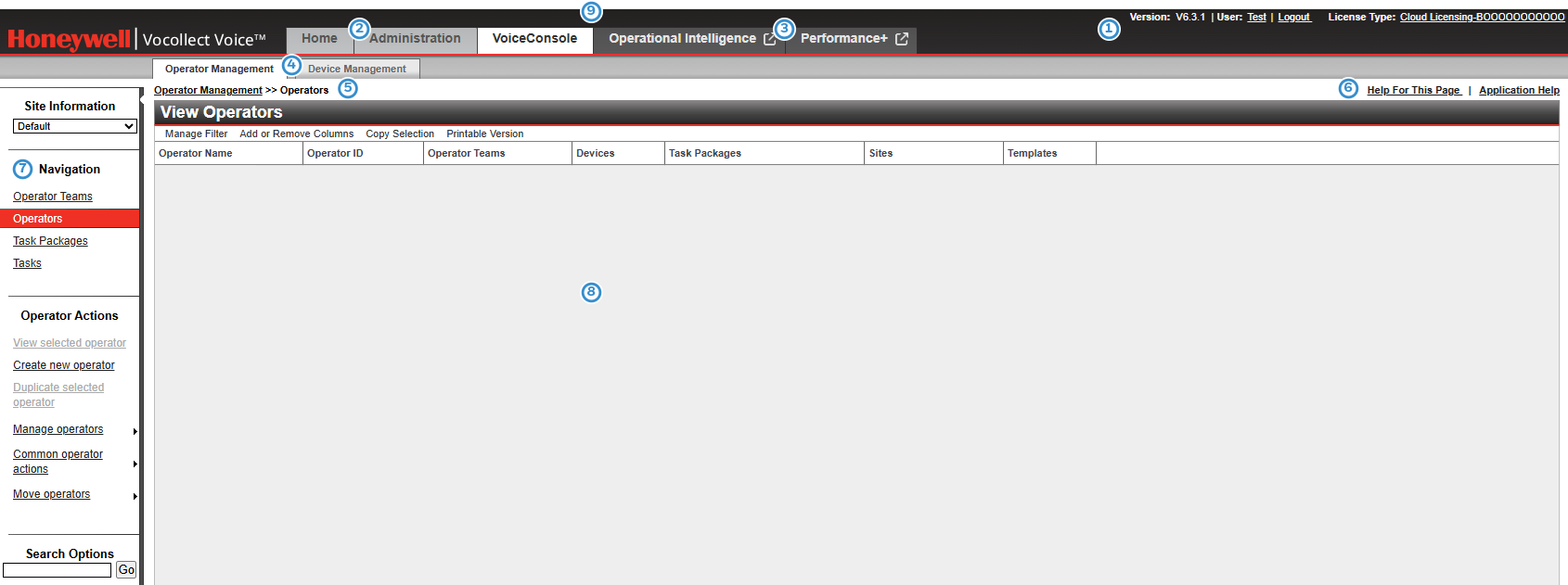This screenshot has height=585, width=1568.
Task: Click external link icon beside Performance+
Action: [901, 39]
